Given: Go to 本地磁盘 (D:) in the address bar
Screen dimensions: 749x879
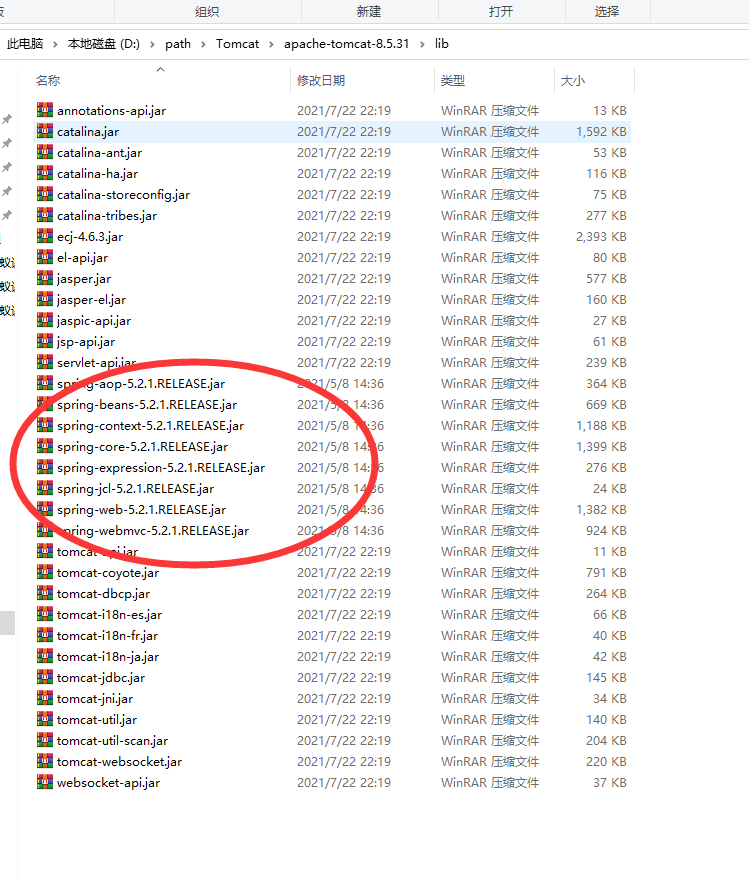Looking at the screenshot, I should click(104, 44).
